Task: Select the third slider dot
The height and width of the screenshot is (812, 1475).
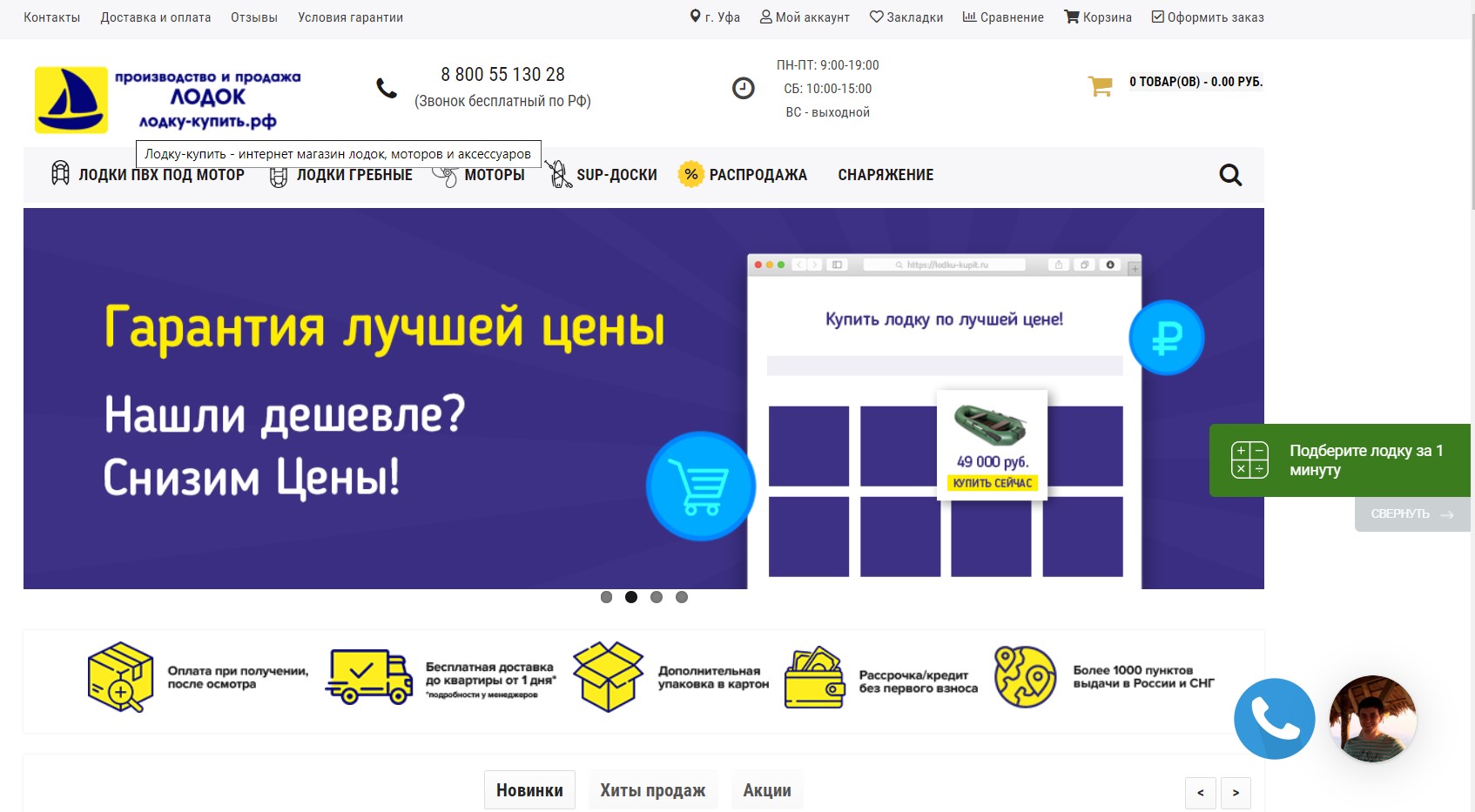Action: coord(657,597)
